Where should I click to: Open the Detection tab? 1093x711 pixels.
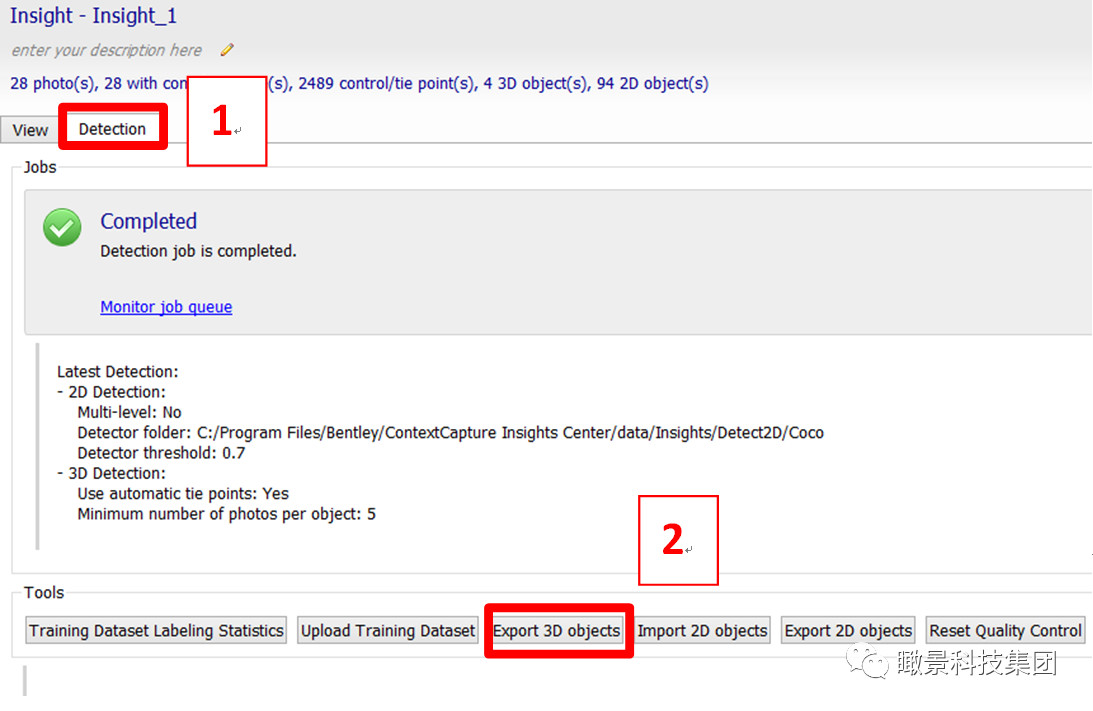(x=112, y=129)
